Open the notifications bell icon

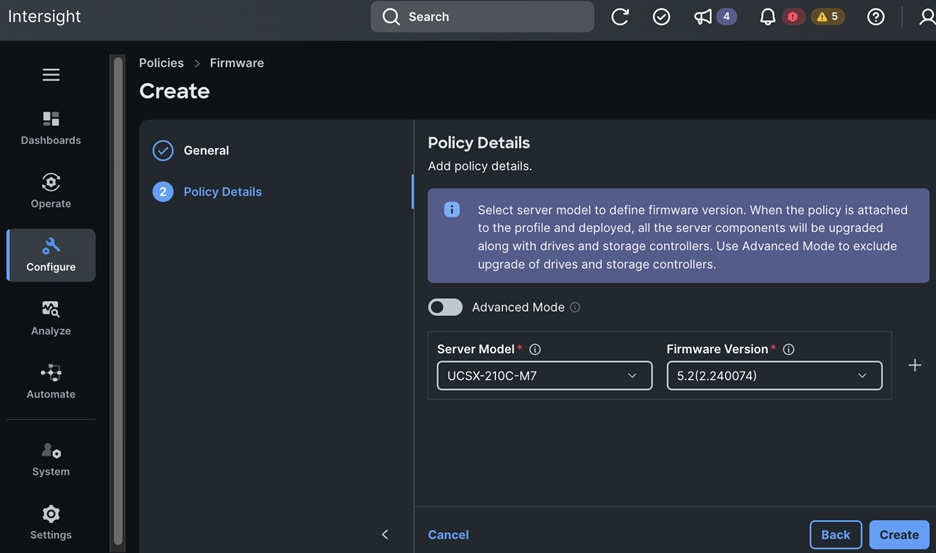pyautogui.click(x=767, y=17)
